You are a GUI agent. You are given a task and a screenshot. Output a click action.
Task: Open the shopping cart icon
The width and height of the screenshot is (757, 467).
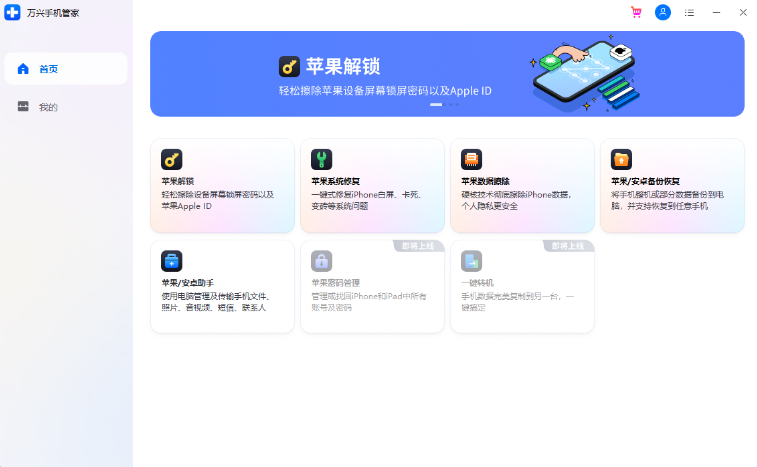coord(636,12)
